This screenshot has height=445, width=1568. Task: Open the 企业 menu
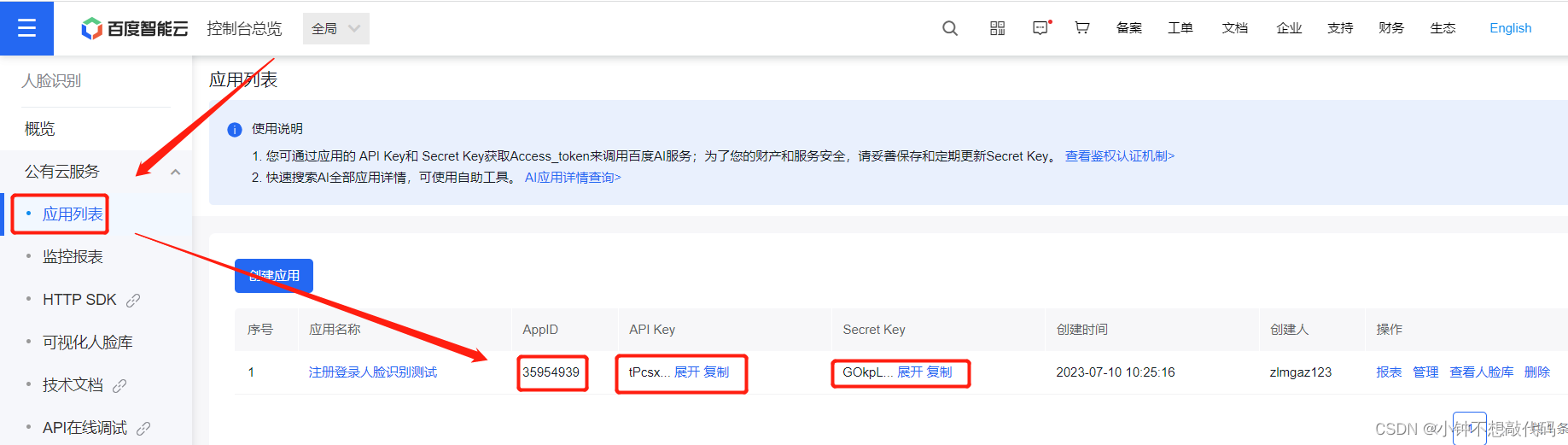(x=1289, y=28)
